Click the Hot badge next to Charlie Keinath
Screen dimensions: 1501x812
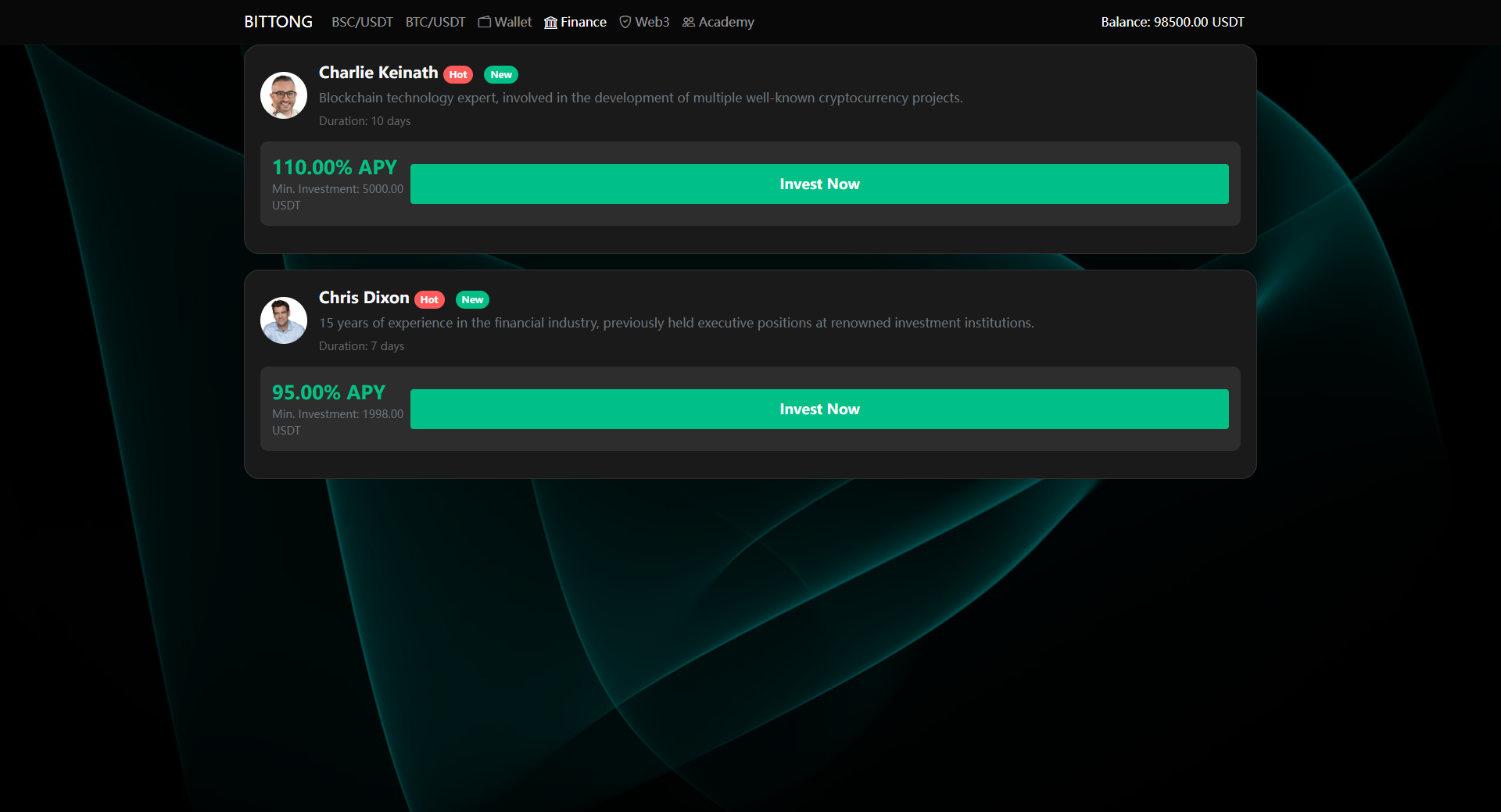pos(458,75)
